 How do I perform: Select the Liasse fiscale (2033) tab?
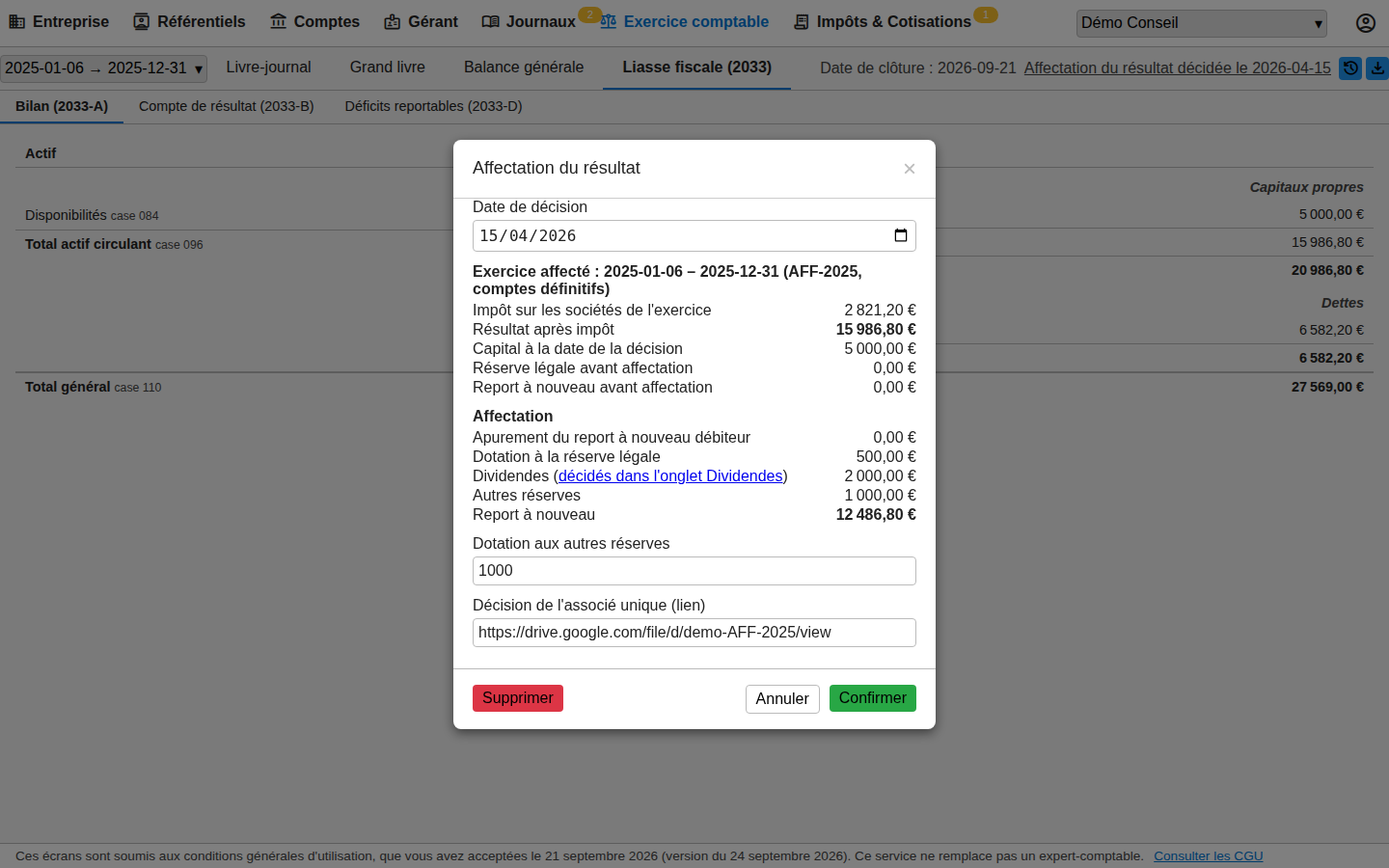(696, 68)
